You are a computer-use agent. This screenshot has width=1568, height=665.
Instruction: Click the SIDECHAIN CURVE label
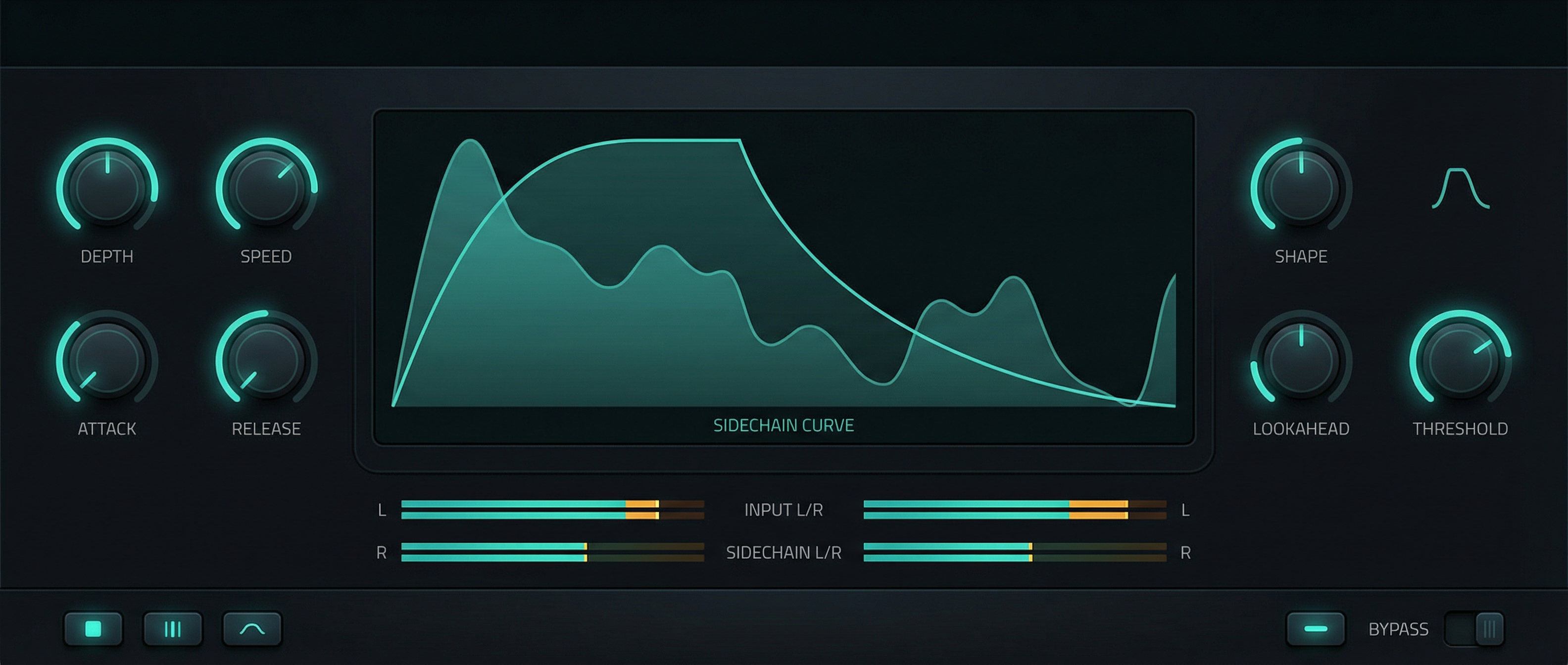click(784, 426)
